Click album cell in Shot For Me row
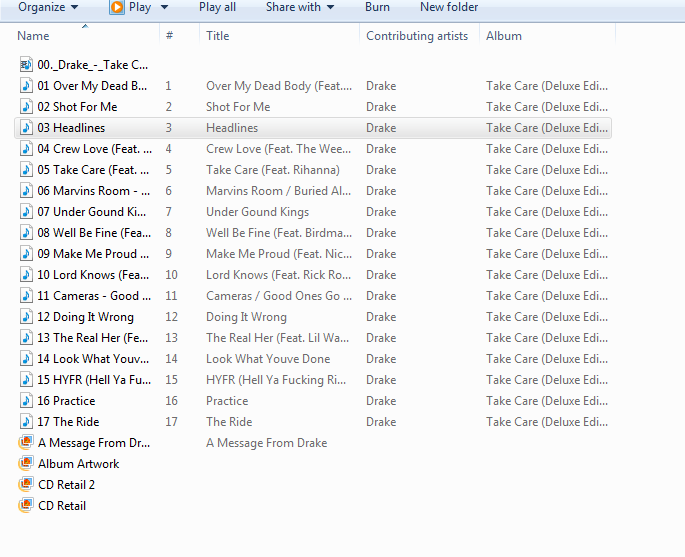Image resolution: width=685 pixels, height=557 pixels. (547, 107)
